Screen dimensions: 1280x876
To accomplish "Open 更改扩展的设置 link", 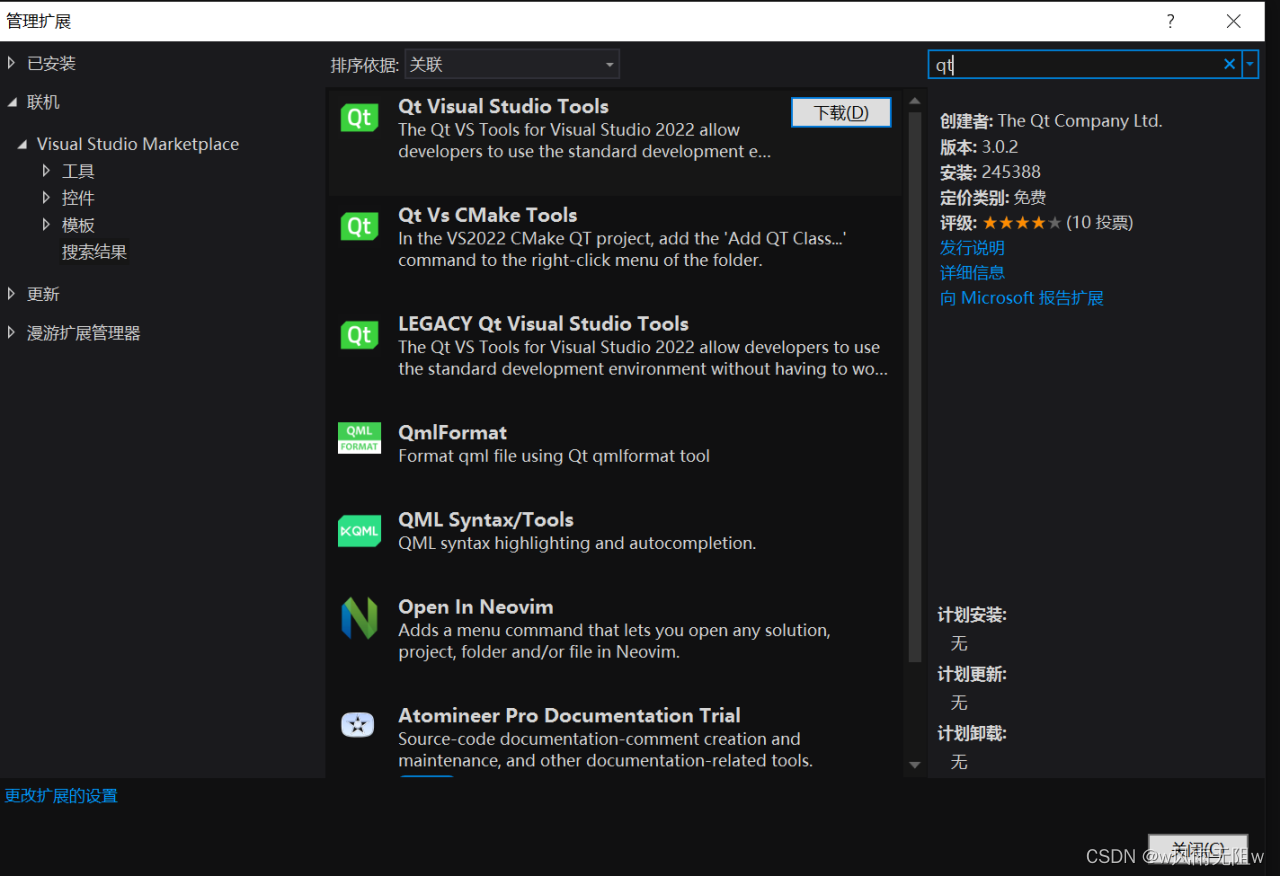I will point(61,796).
